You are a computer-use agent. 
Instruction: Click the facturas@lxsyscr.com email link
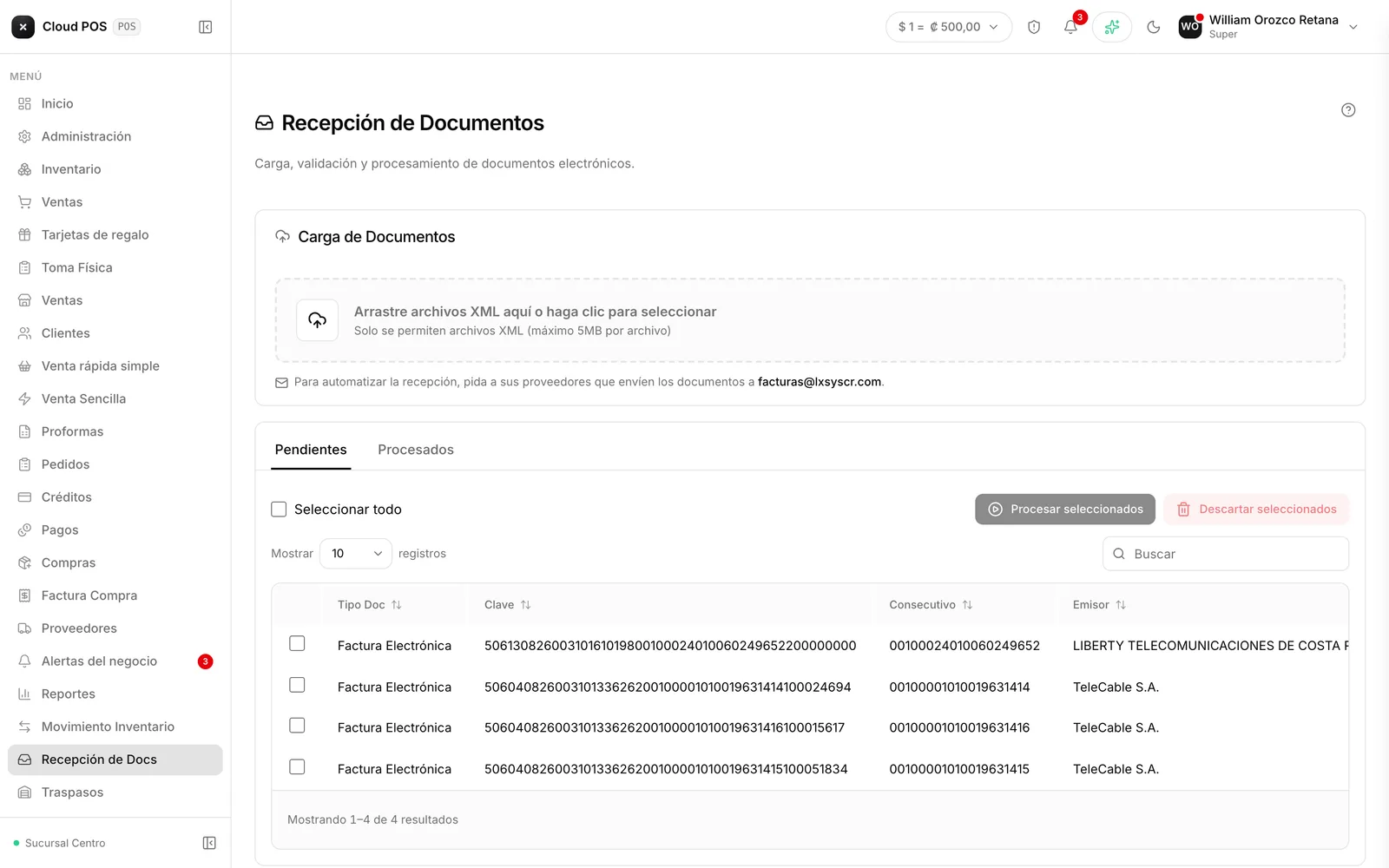click(820, 382)
